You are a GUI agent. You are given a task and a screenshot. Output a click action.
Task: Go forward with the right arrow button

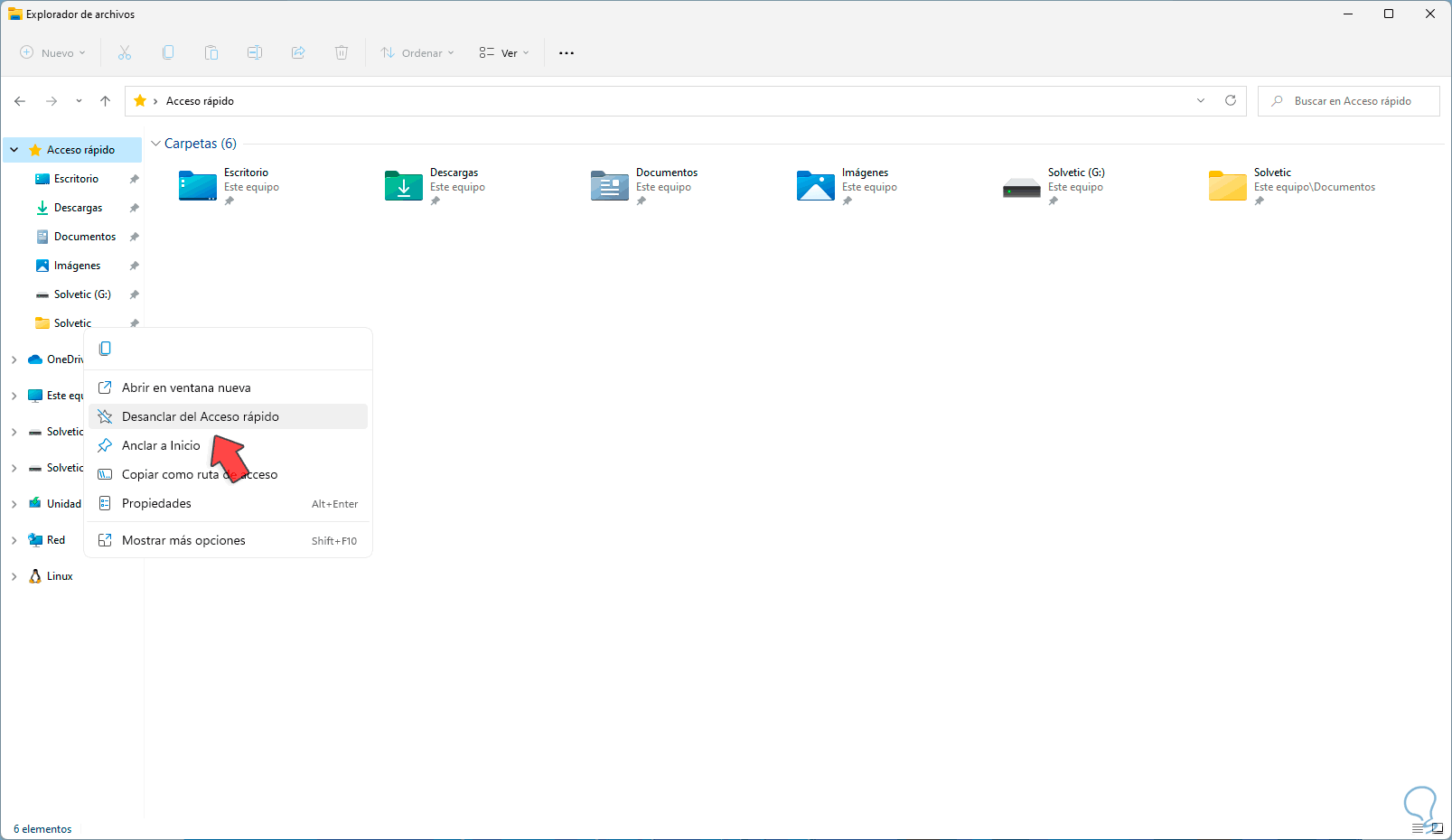52,101
